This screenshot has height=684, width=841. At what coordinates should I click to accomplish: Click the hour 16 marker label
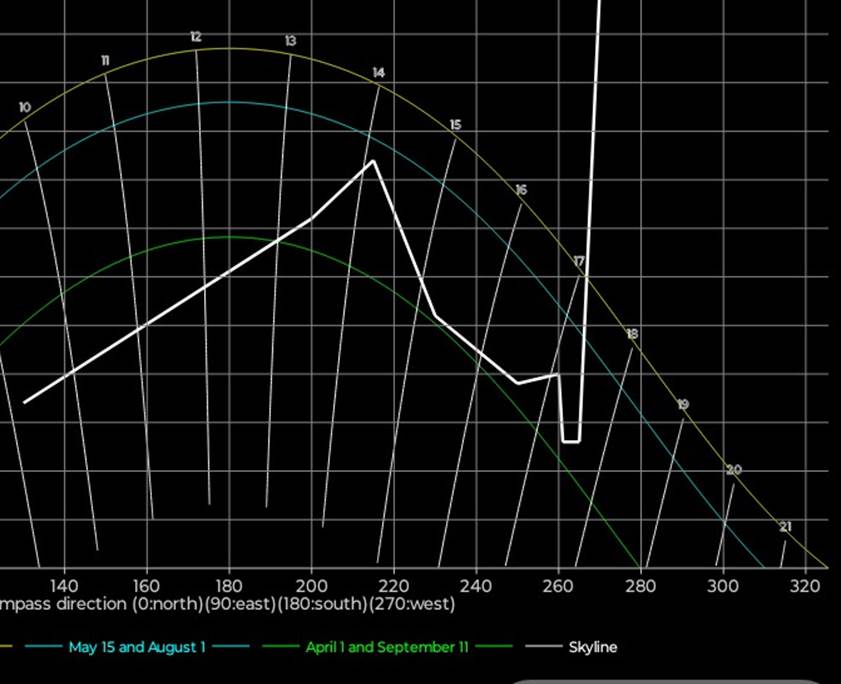click(521, 190)
